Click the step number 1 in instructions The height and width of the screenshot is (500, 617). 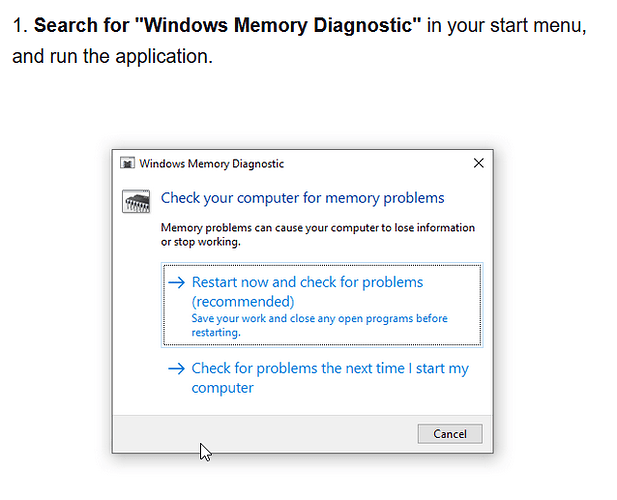pos(20,26)
